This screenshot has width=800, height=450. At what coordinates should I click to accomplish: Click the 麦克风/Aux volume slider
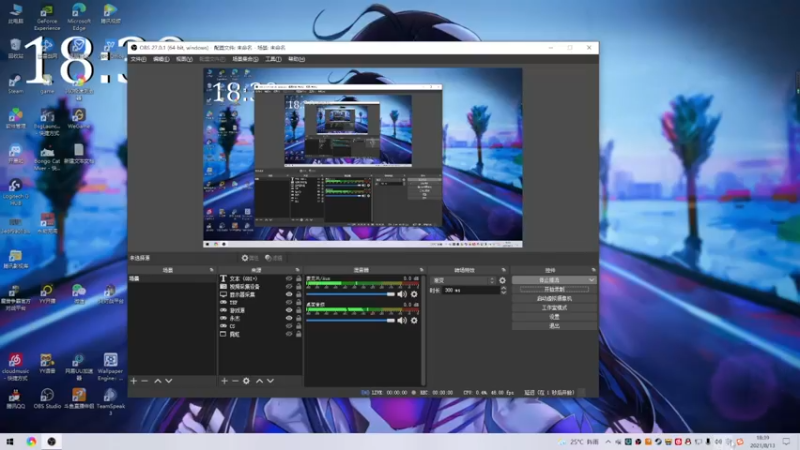(x=351, y=294)
